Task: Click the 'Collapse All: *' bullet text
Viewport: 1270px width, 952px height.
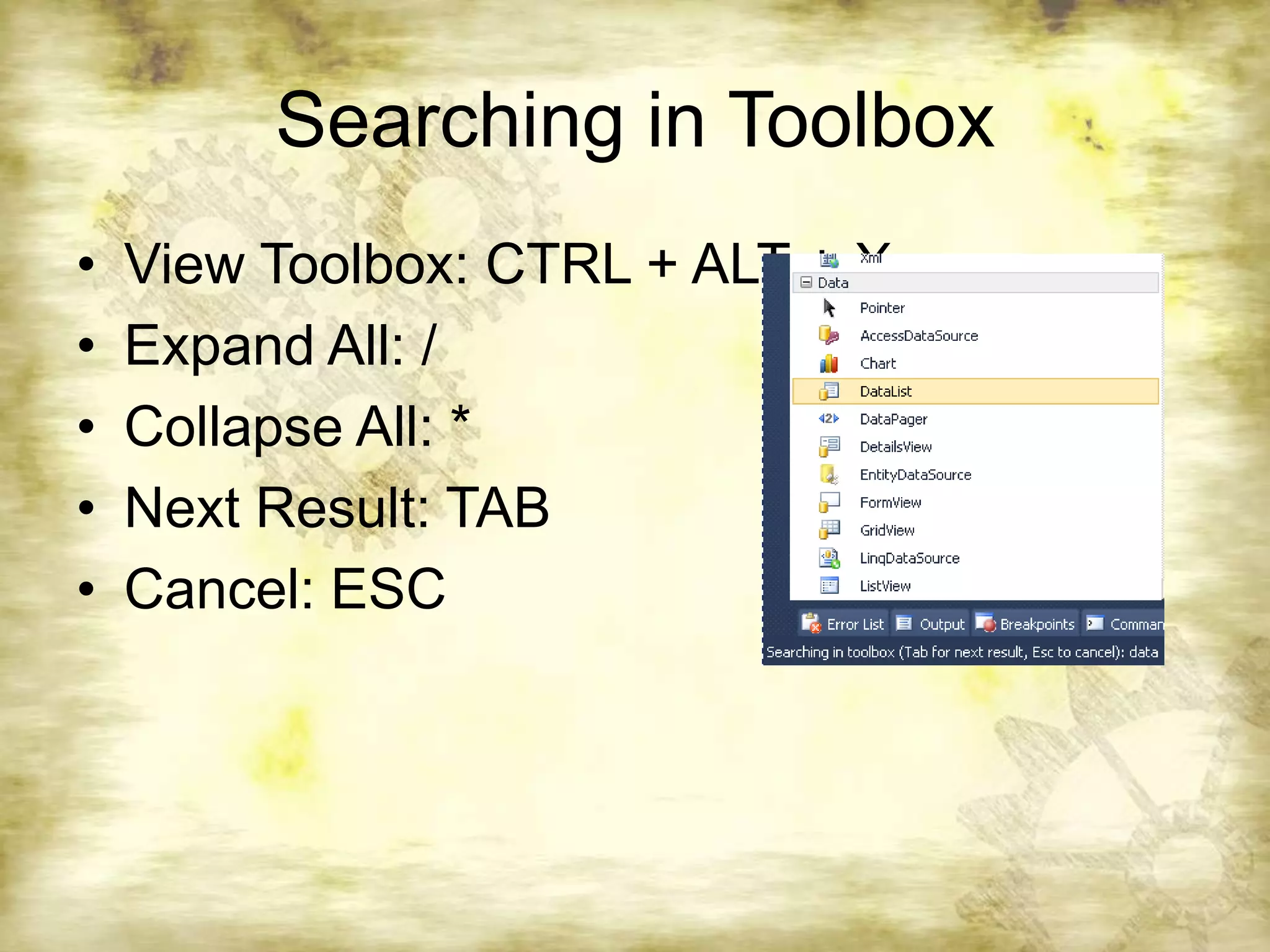Action: (x=297, y=426)
